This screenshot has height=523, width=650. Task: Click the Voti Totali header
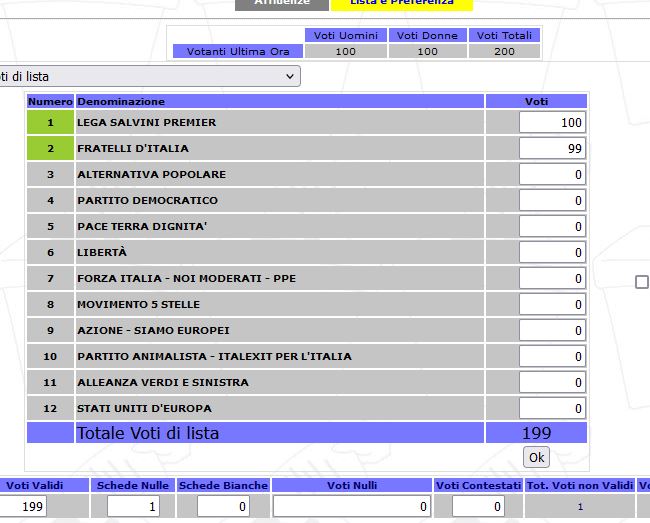[x=504, y=35]
